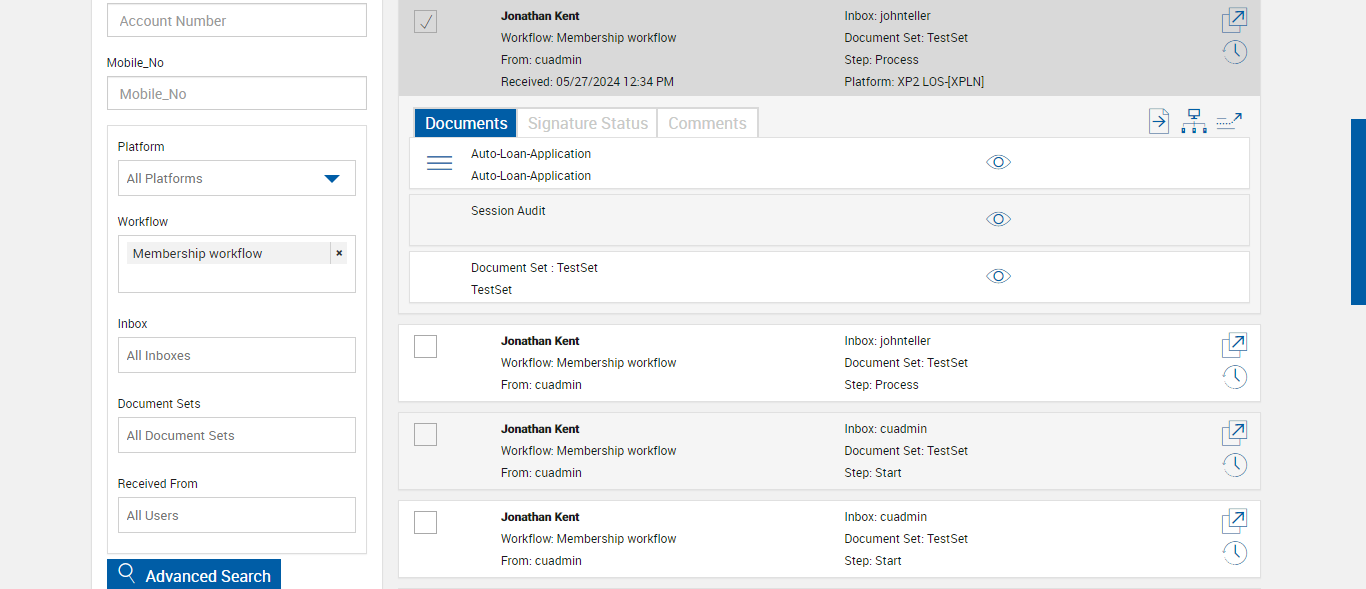Check the second johnteller inbox item
The height and width of the screenshot is (589, 1366).
pyautogui.click(x=425, y=346)
